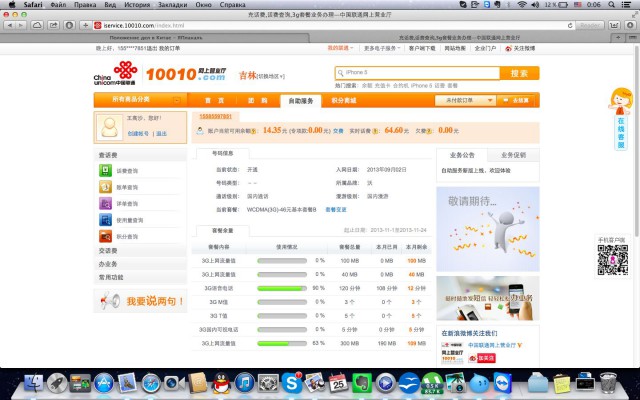Open the Файл menu

point(58,4)
